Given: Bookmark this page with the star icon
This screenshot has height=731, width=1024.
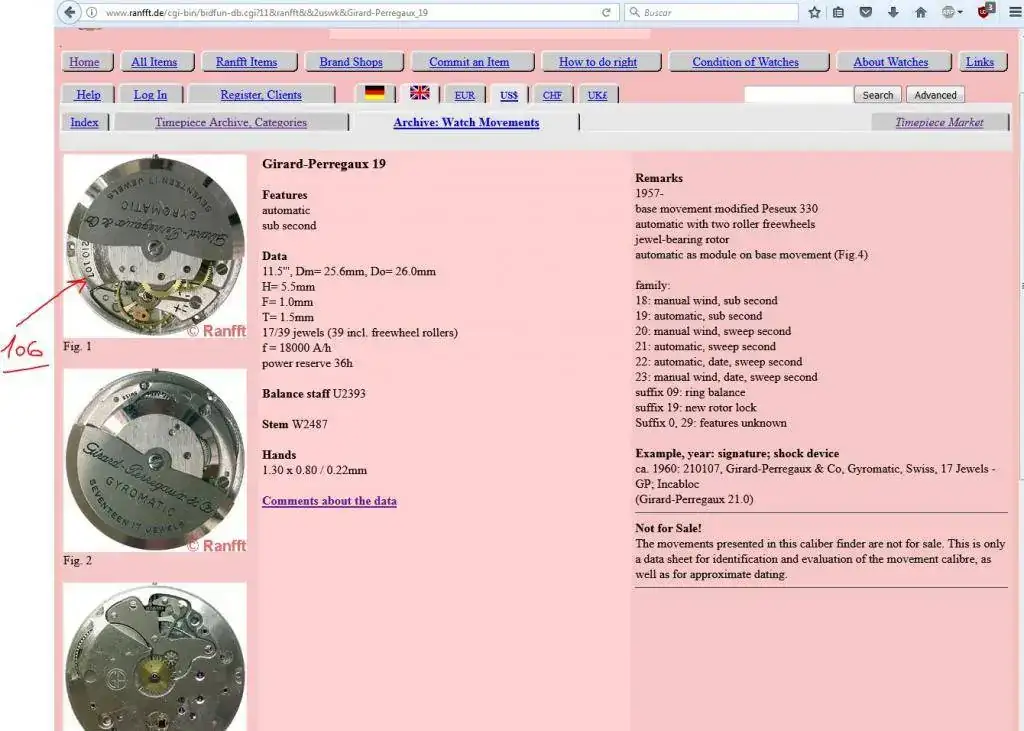Looking at the screenshot, I should (814, 12).
